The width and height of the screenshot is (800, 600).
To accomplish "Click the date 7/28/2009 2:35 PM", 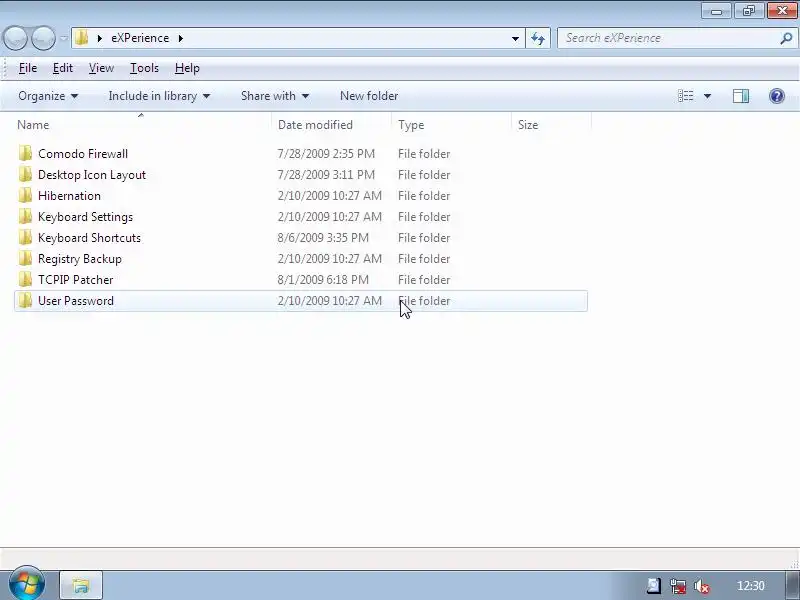I will click(x=326, y=154).
